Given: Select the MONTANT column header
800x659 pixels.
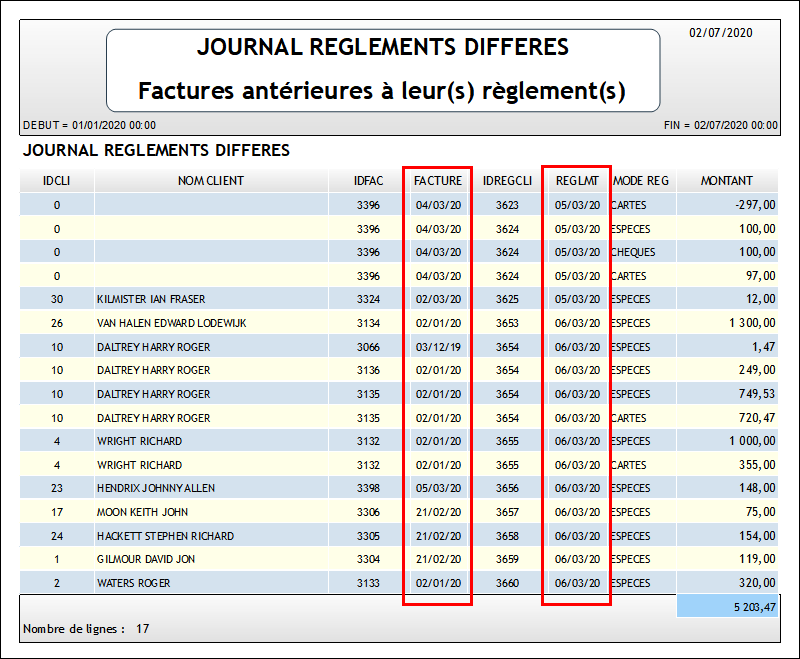Looking at the screenshot, I should tap(726, 181).
